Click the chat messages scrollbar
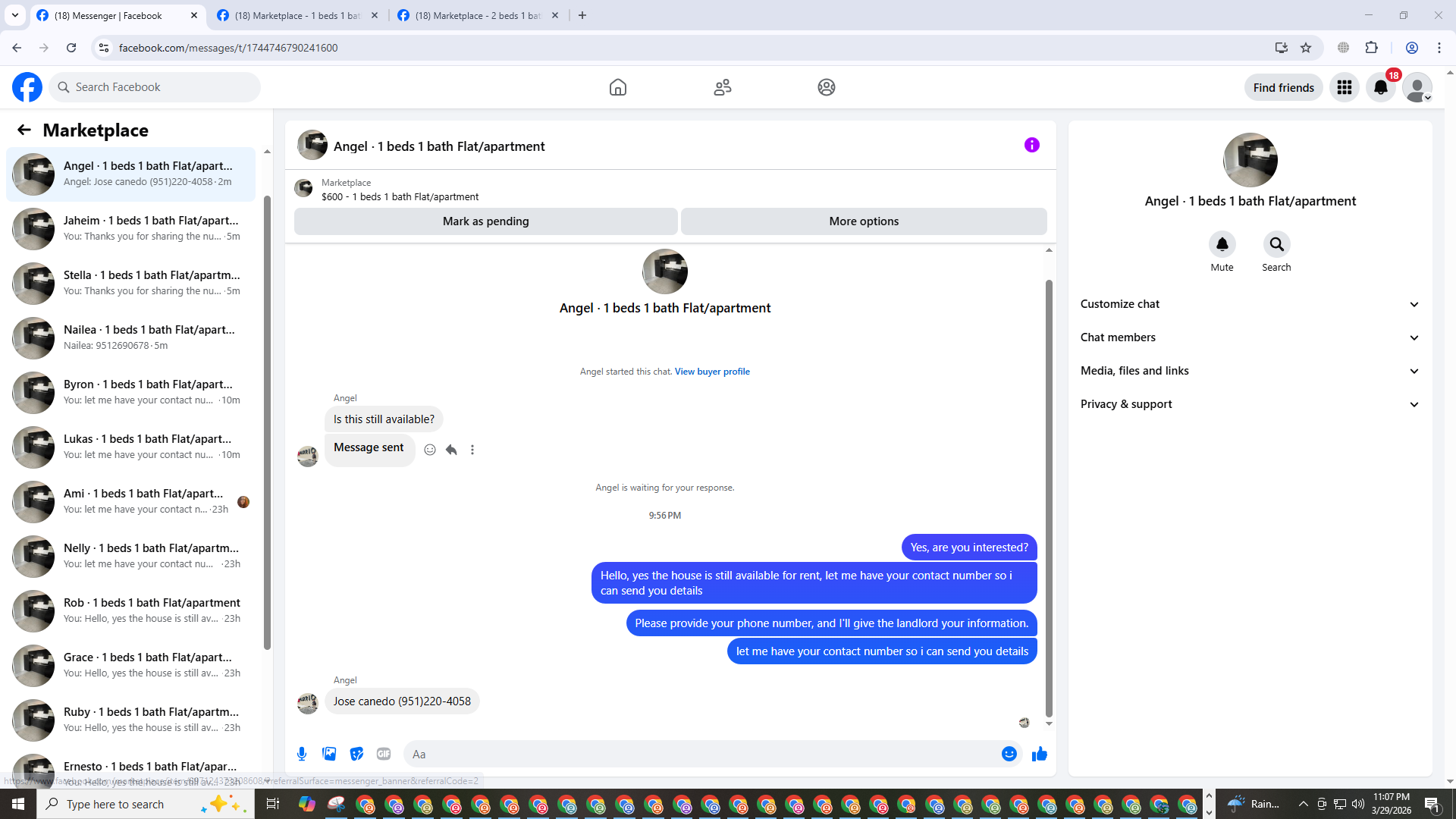1456x819 pixels. point(1049,498)
